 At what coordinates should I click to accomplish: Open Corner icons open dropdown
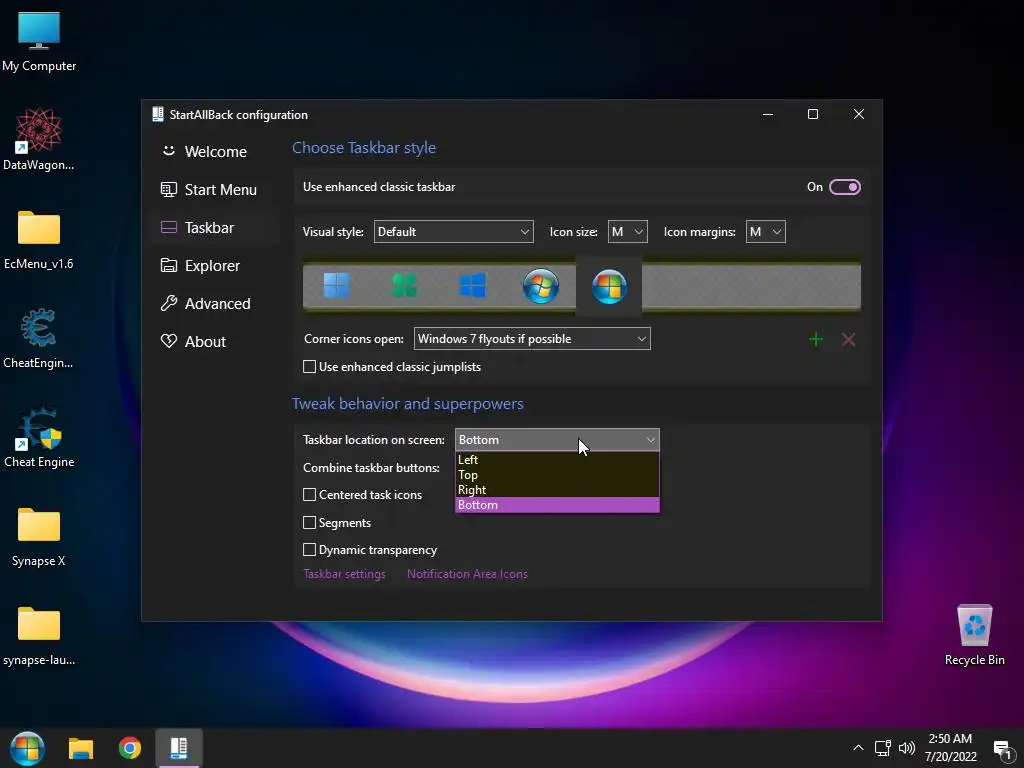coord(532,339)
